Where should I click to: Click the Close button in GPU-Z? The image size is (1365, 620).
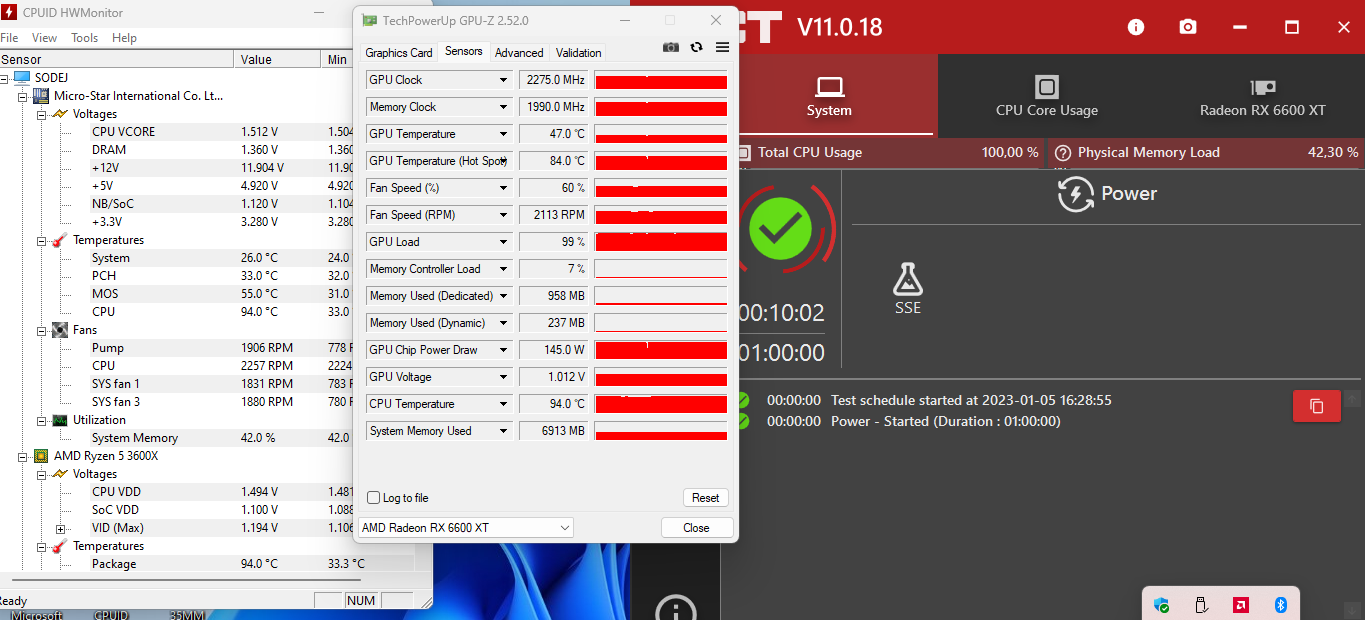(697, 528)
